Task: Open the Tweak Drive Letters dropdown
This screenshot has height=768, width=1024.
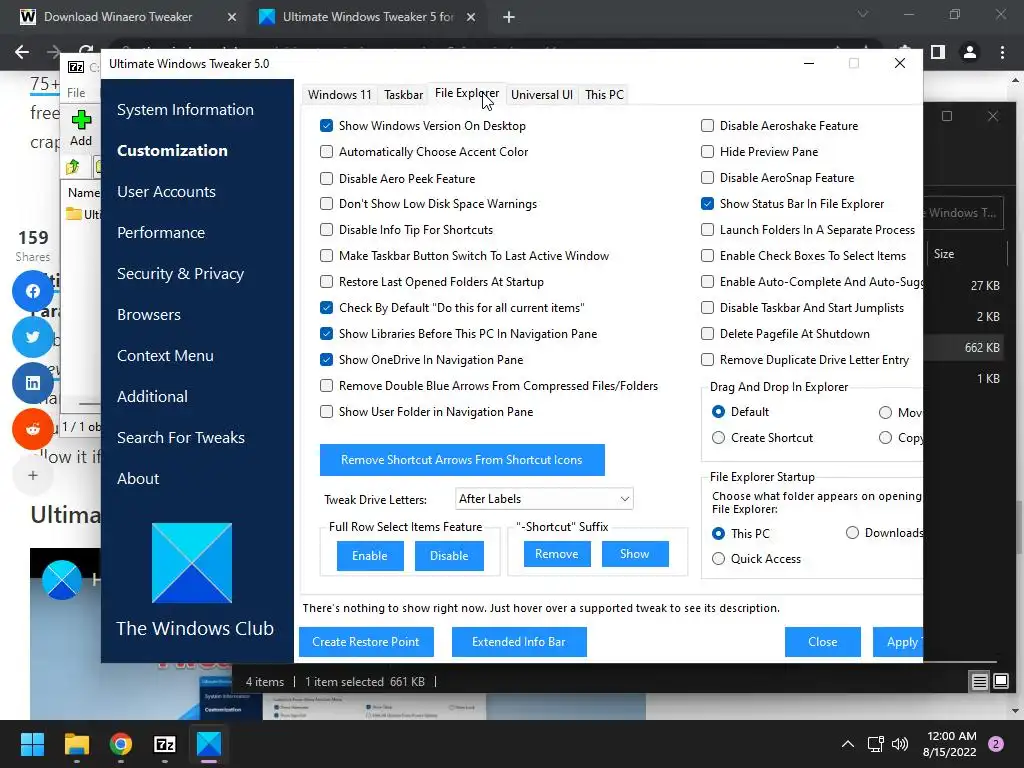Action: coord(544,499)
